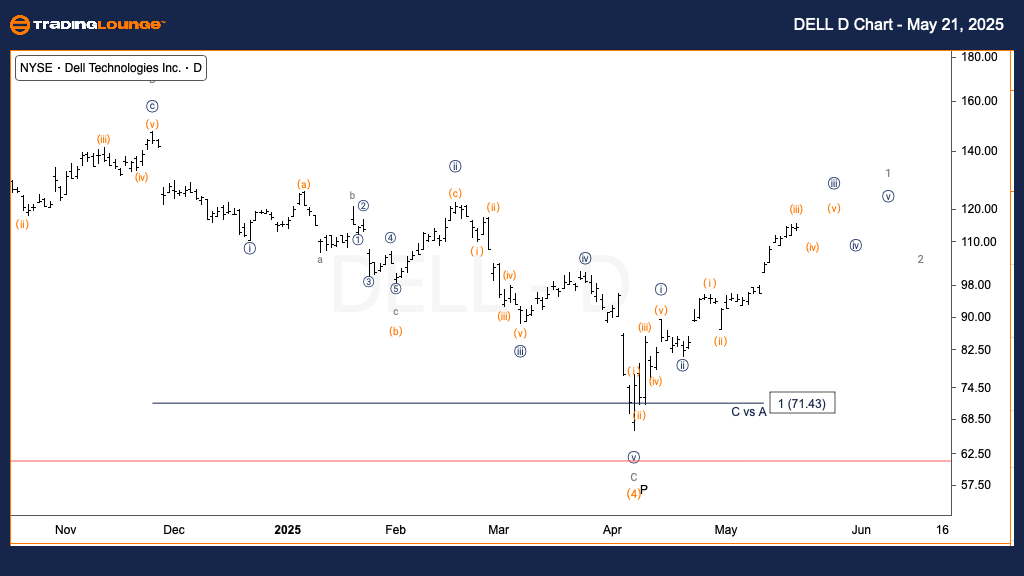Screen dimensions: 1024x576
Task: Click the pink horizontal support line
Action: (x=481, y=461)
